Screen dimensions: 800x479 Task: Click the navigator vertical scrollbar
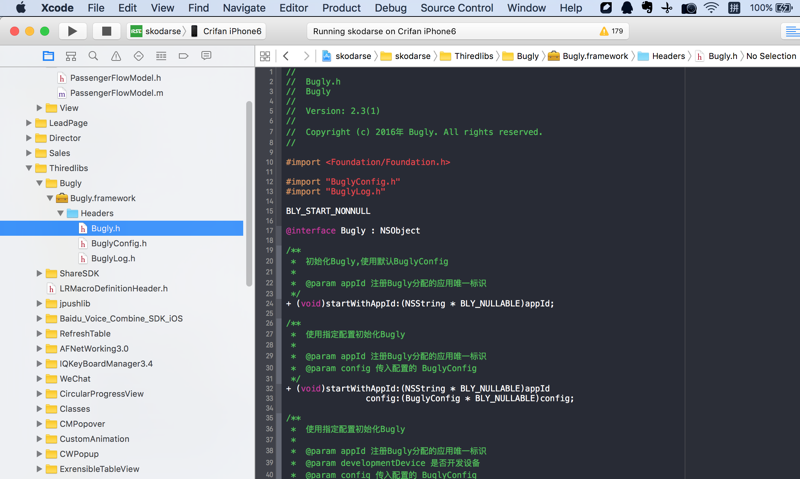(249, 194)
